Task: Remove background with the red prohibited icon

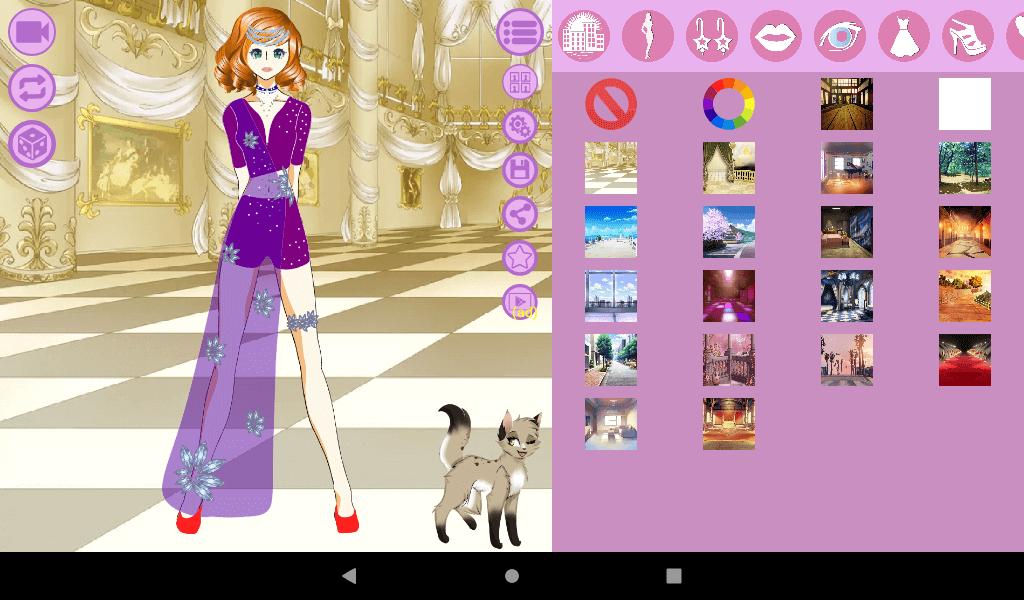Action: tap(611, 104)
